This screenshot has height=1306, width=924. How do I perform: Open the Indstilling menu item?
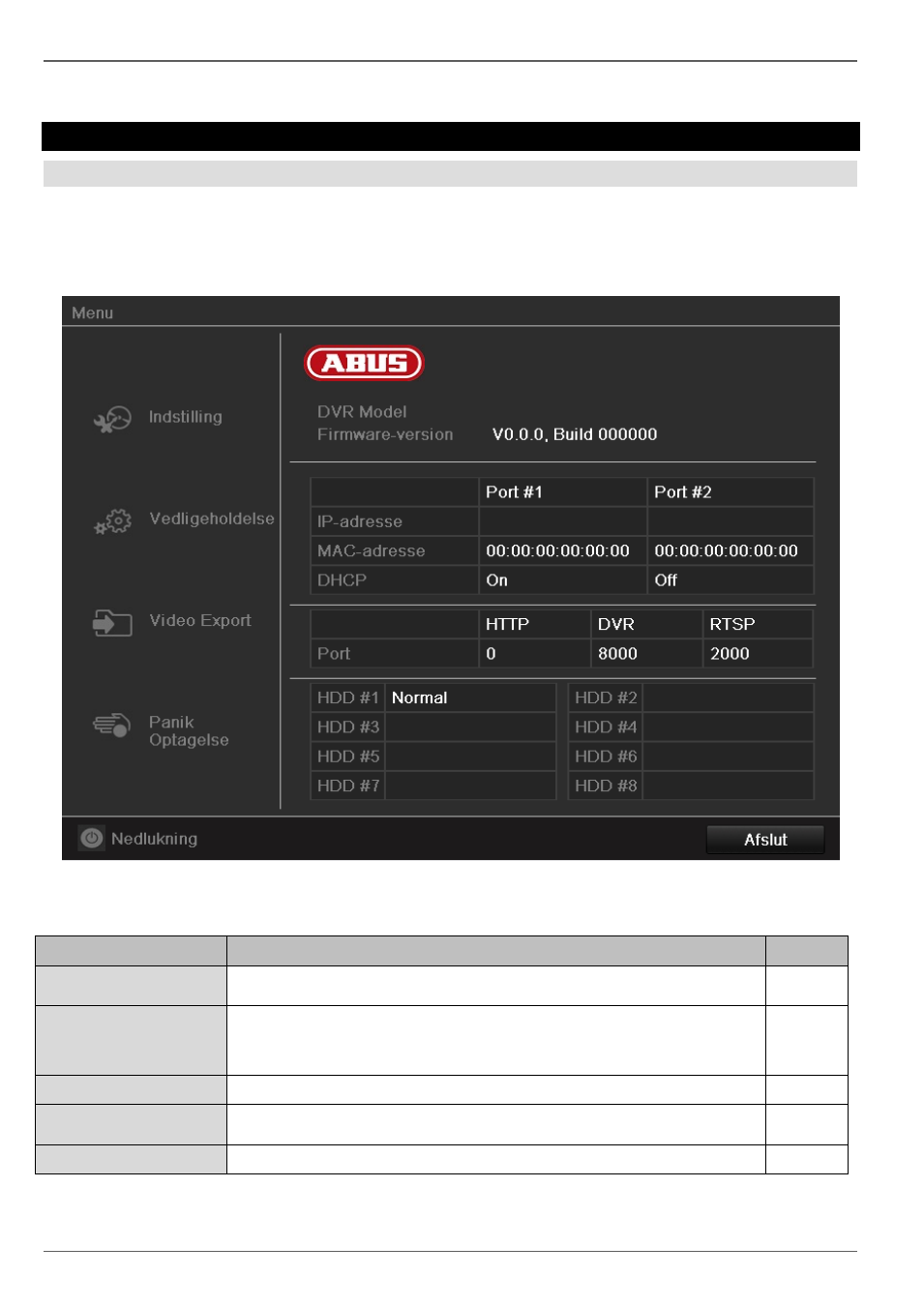point(185,417)
